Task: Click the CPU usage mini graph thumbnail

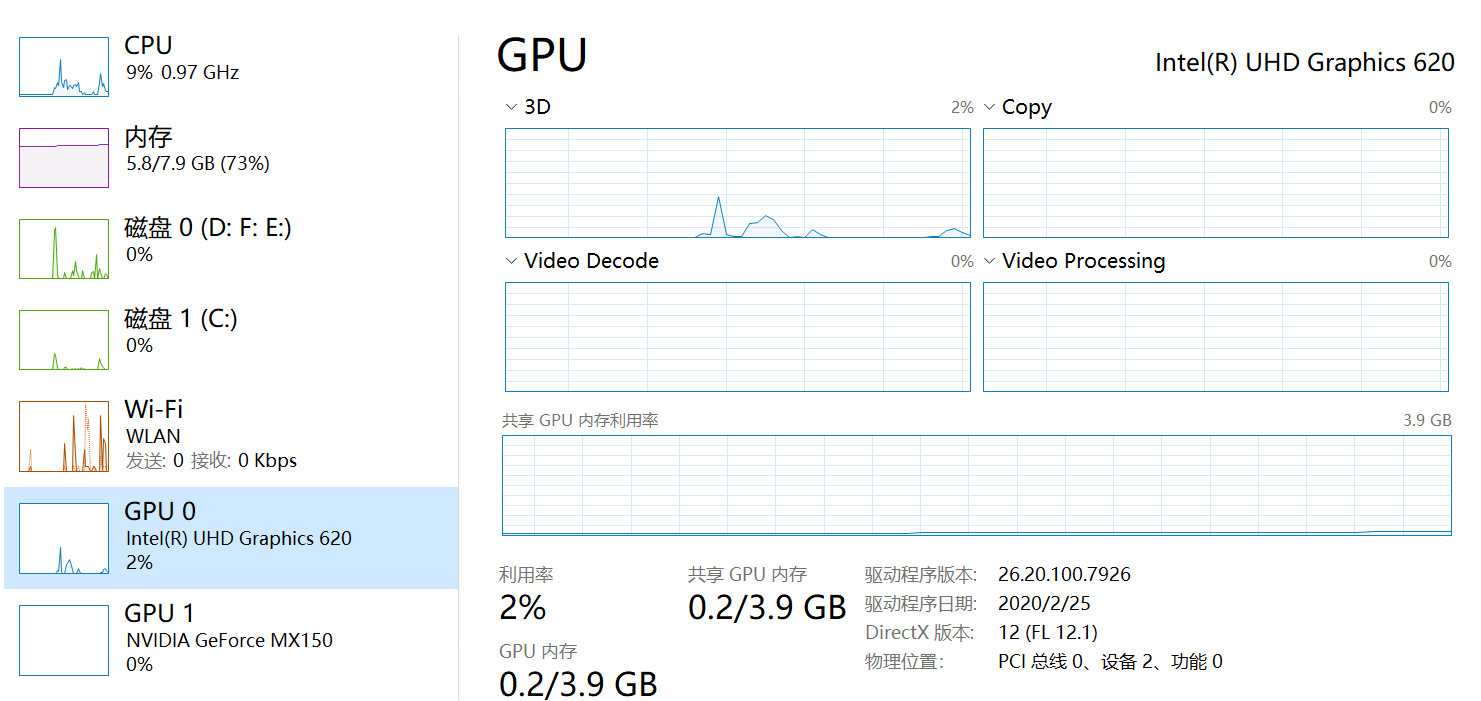Action: (x=63, y=66)
